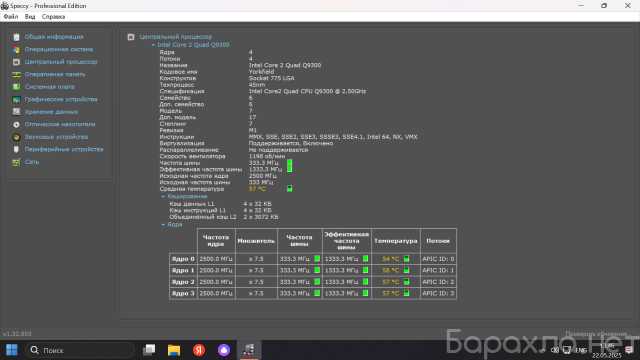The height and width of the screenshot is (360, 640).
Task: Click the Оперативная память RAM icon
Action: pos(16,75)
